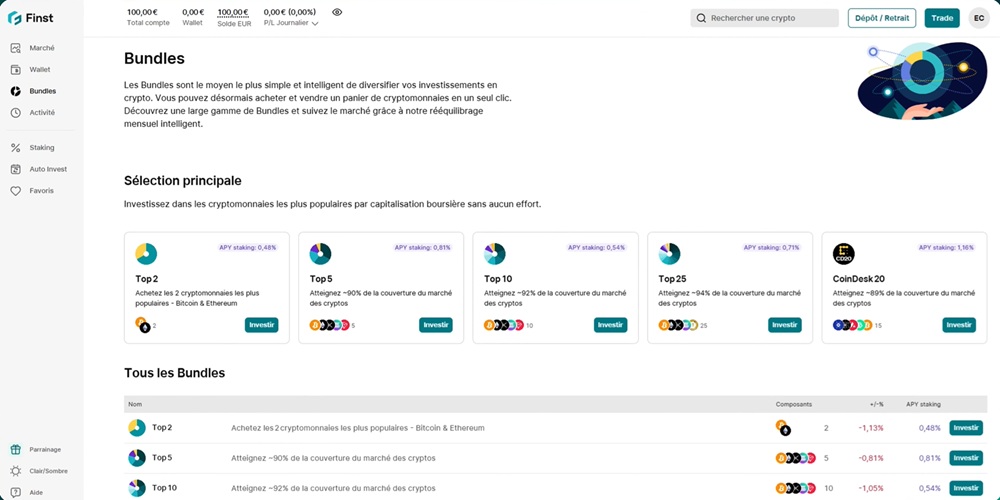This screenshot has width=1000, height=500.
Task: Open the Parrainage gift icon
Action: pos(16,450)
